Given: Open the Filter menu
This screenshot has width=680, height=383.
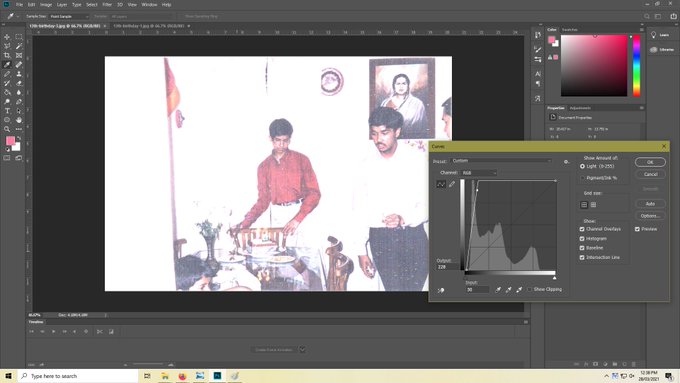Looking at the screenshot, I should (x=107, y=5).
